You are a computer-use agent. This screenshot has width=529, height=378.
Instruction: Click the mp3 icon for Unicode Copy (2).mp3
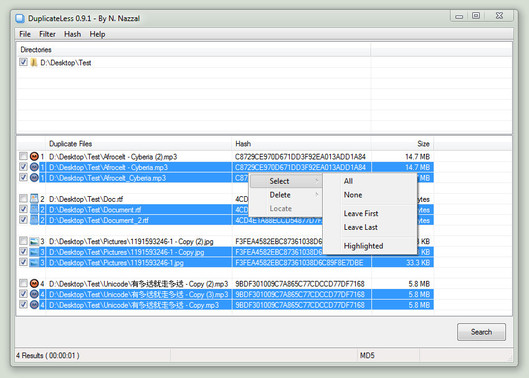(x=34, y=284)
